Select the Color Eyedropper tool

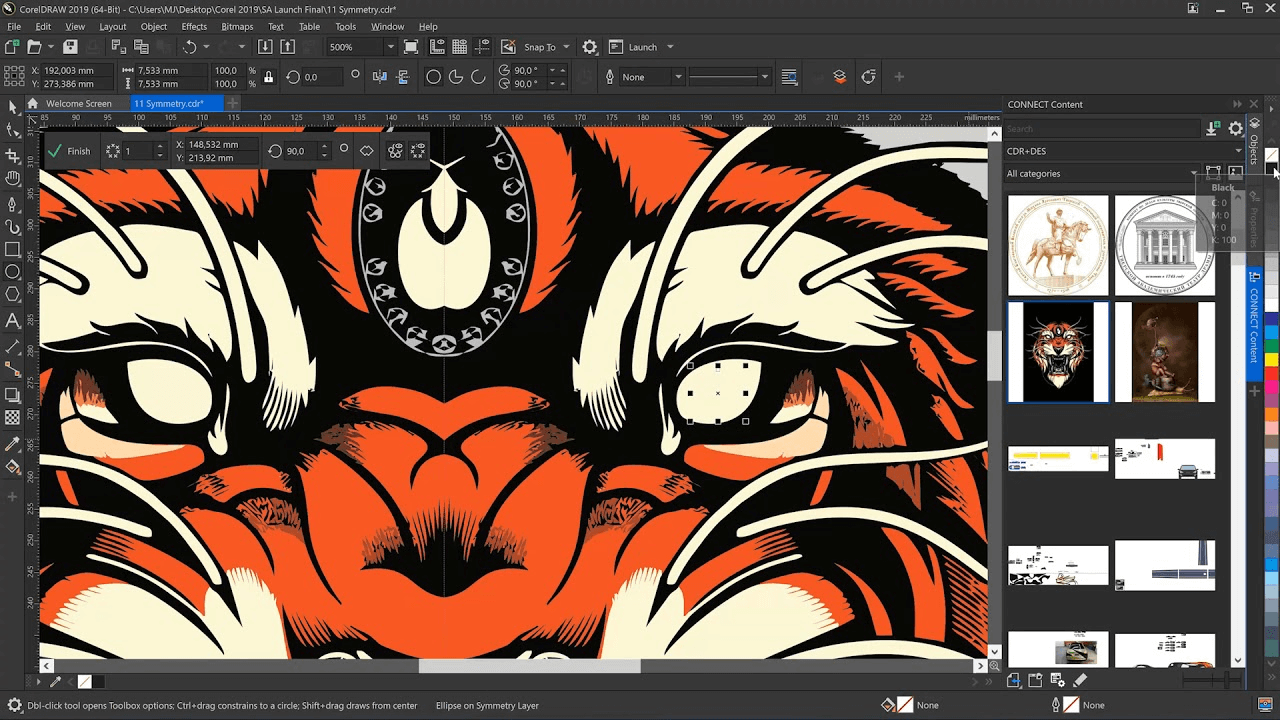(13, 443)
